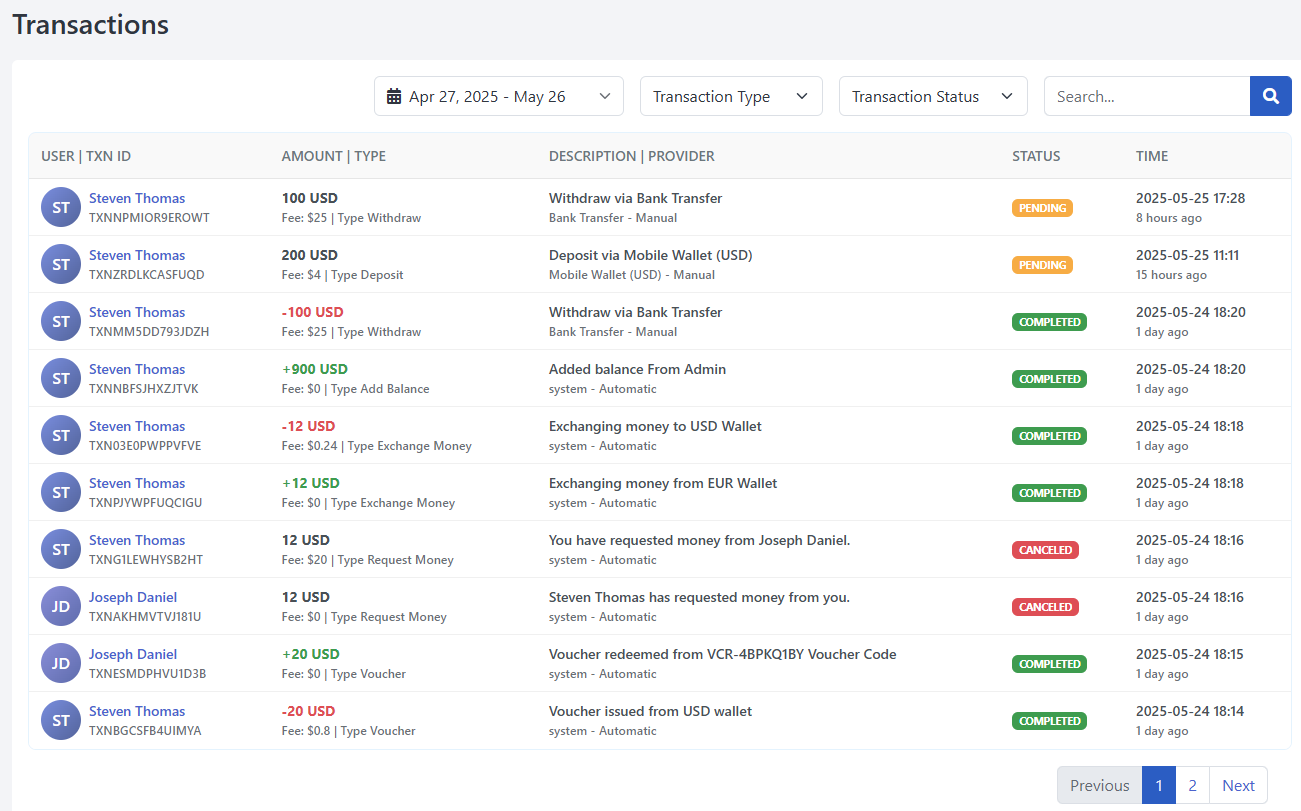Image resolution: width=1301 pixels, height=811 pixels.
Task: Click the blue search magnifier icon
Action: [1270, 96]
